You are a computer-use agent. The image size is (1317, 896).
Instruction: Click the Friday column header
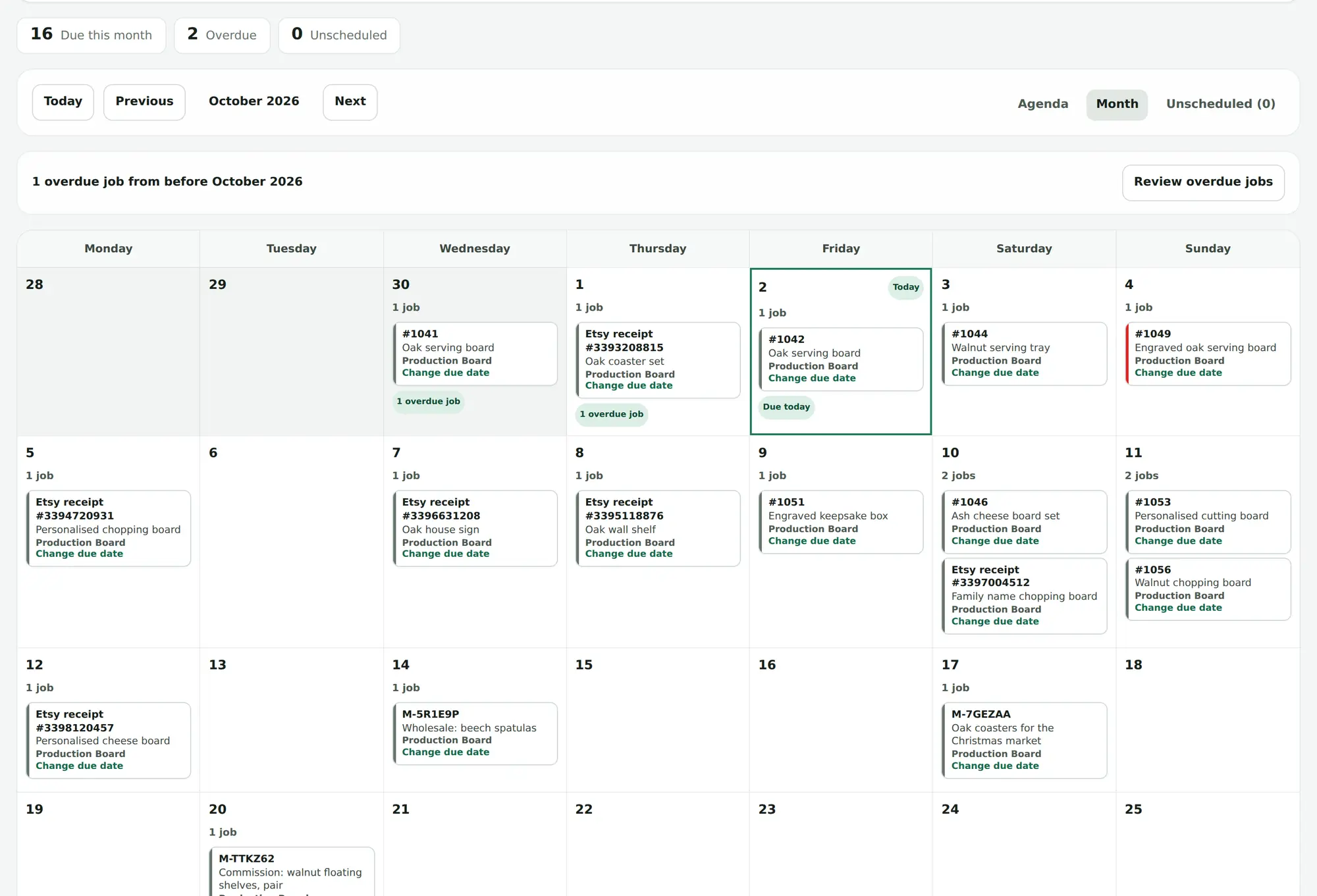click(841, 249)
